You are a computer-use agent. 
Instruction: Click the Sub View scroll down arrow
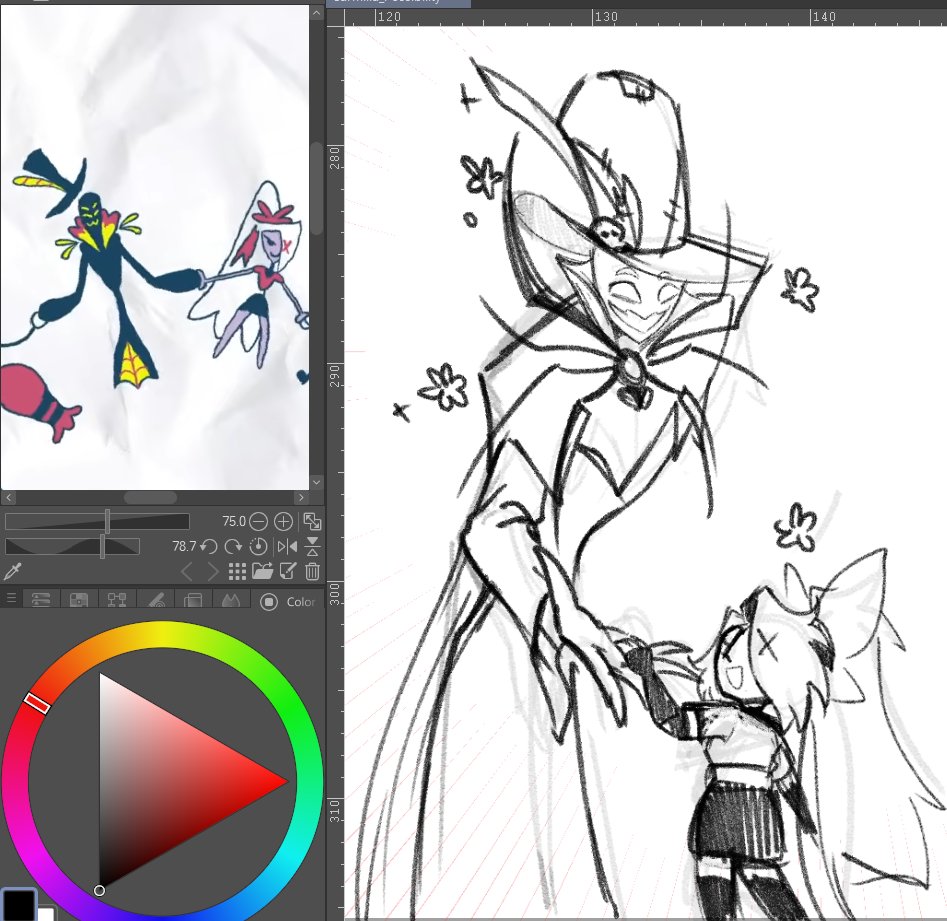317,482
